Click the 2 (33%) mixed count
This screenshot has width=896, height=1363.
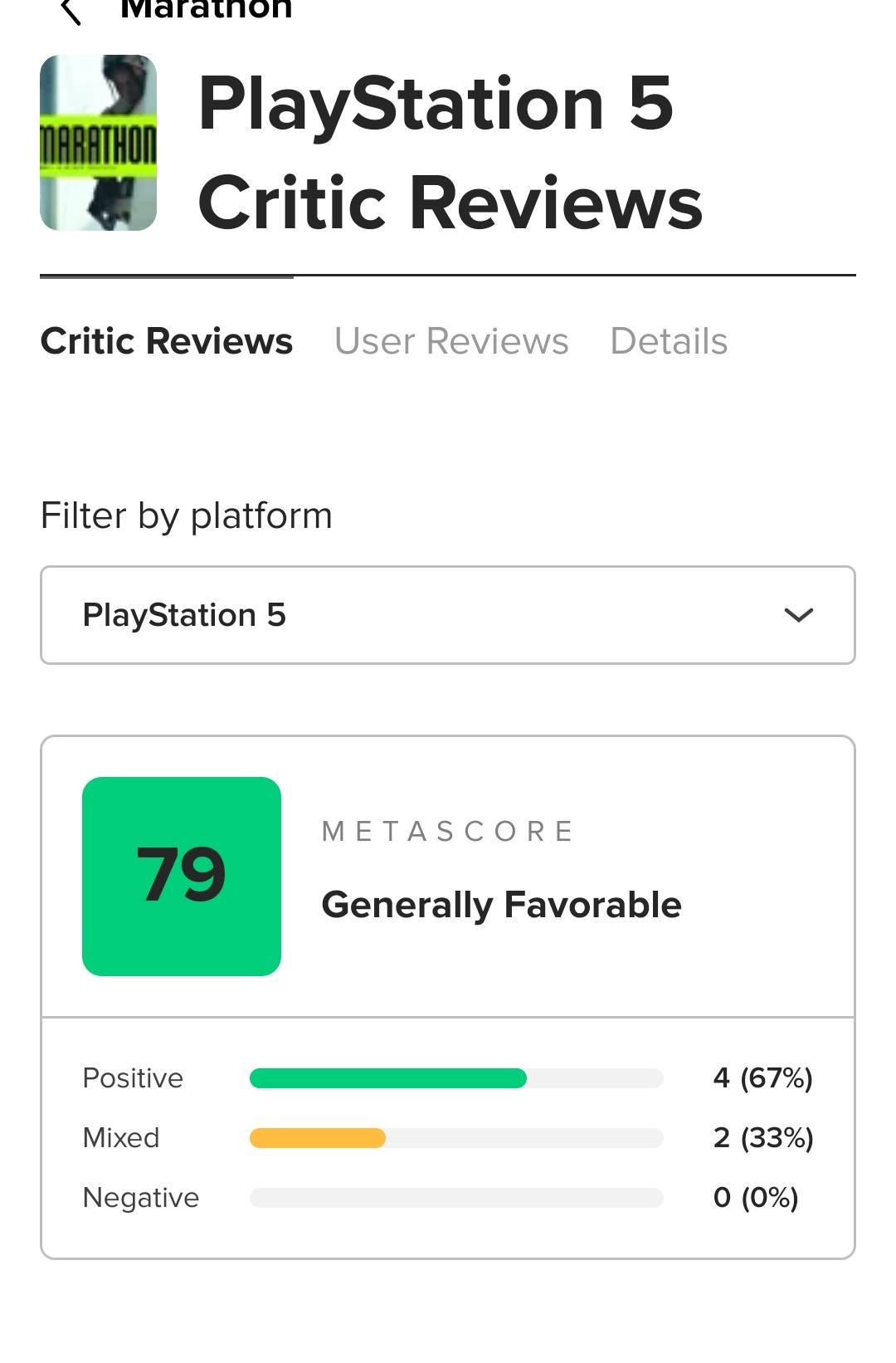pyautogui.click(x=762, y=1138)
